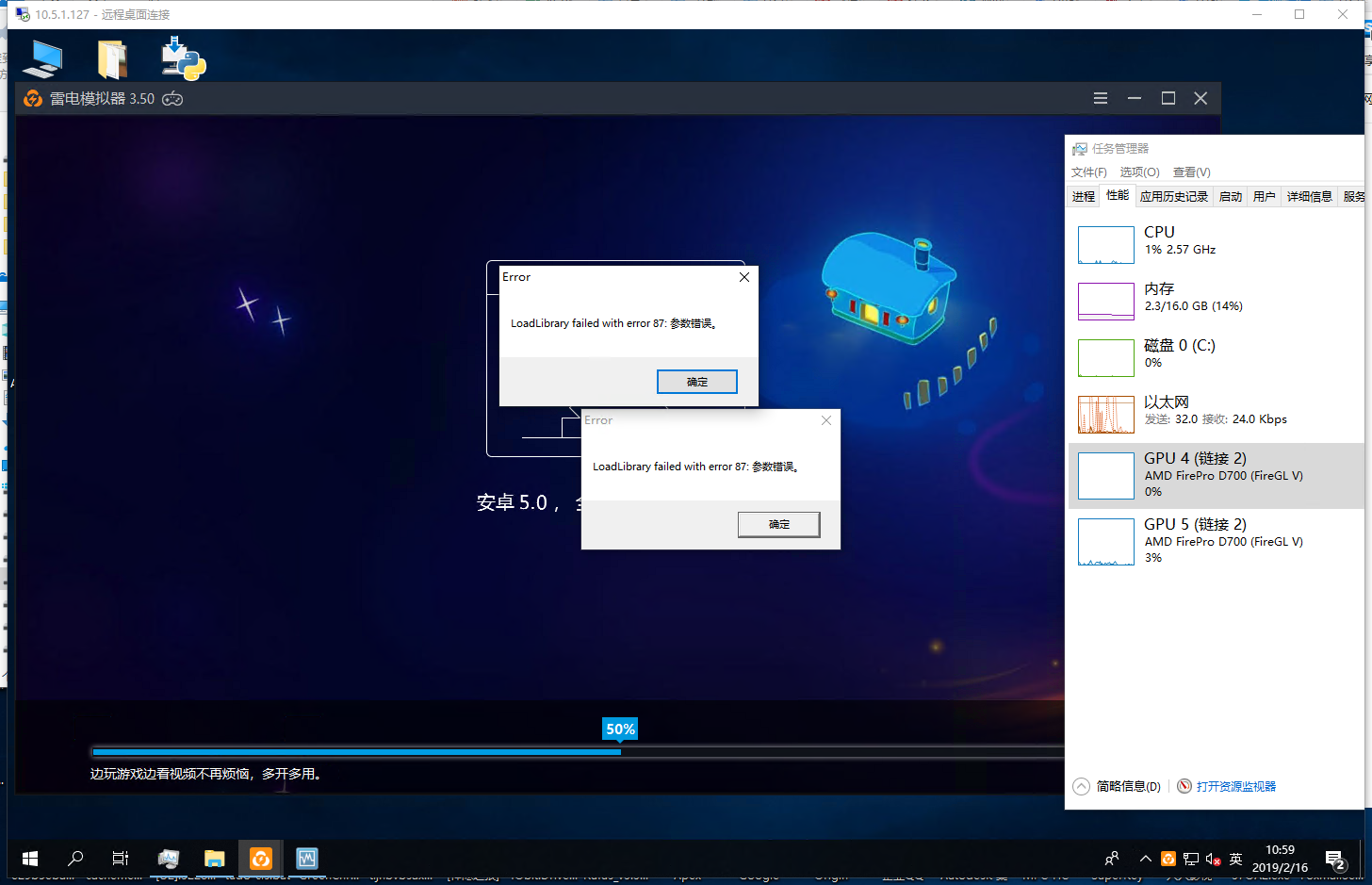Click the muted volume tray icon
This screenshot has height=885, width=1372.
[x=1213, y=859]
